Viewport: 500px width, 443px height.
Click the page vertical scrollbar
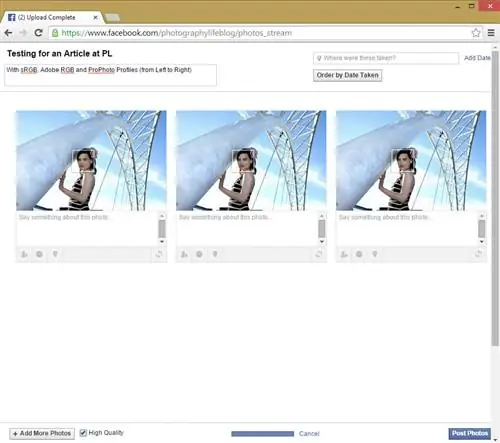[x=495, y=200]
